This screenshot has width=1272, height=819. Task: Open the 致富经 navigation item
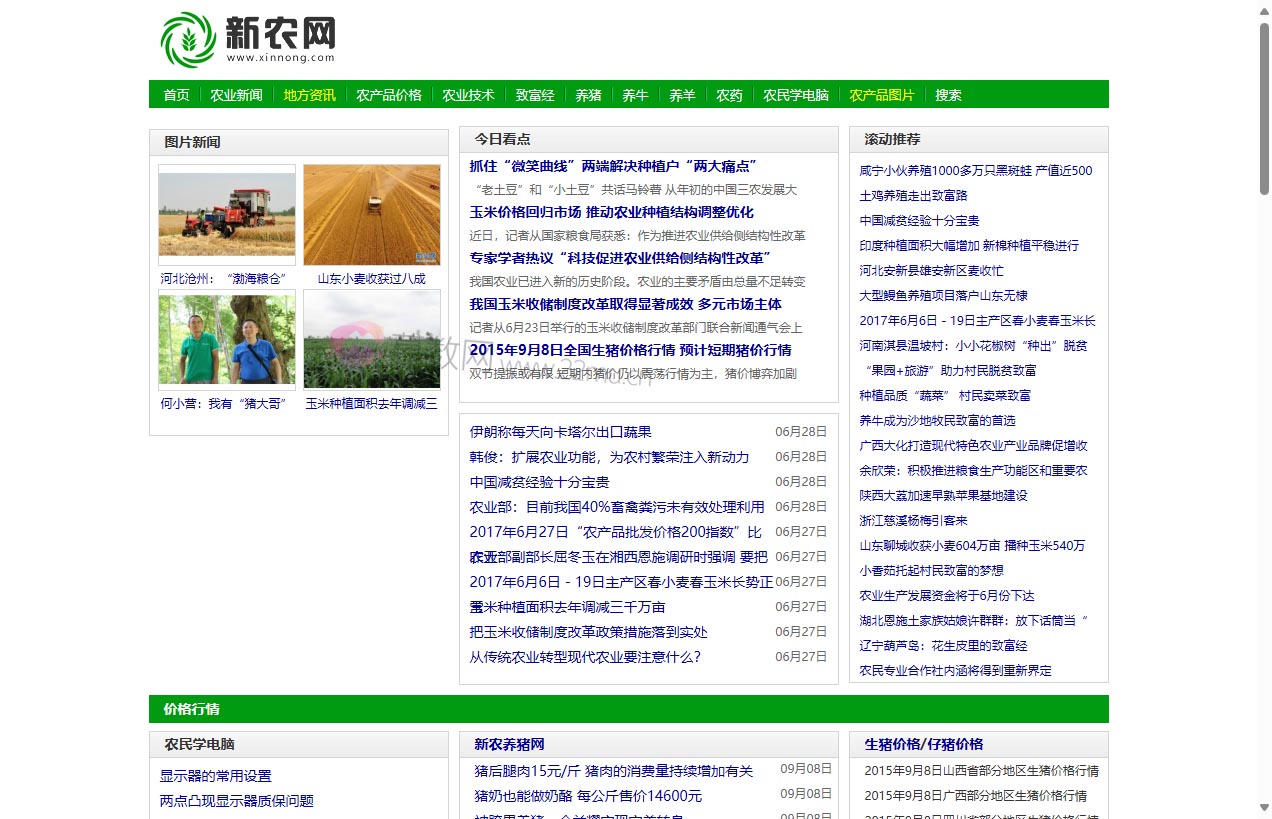[x=534, y=94]
